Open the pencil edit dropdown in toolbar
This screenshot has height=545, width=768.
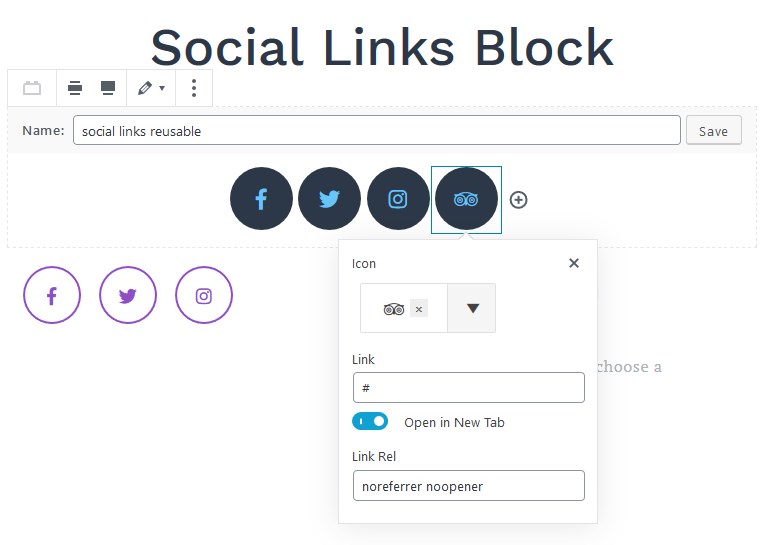[x=151, y=88]
